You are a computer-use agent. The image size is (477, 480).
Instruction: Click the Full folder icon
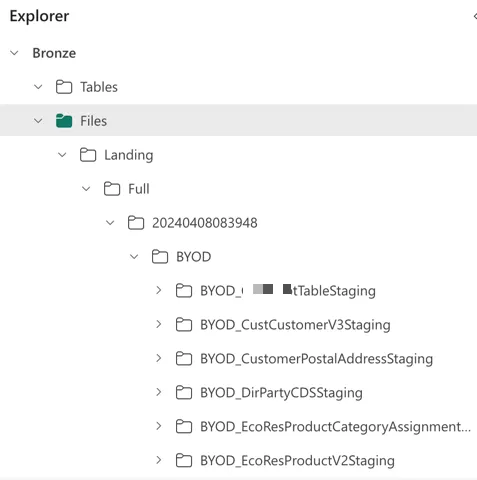(112, 189)
